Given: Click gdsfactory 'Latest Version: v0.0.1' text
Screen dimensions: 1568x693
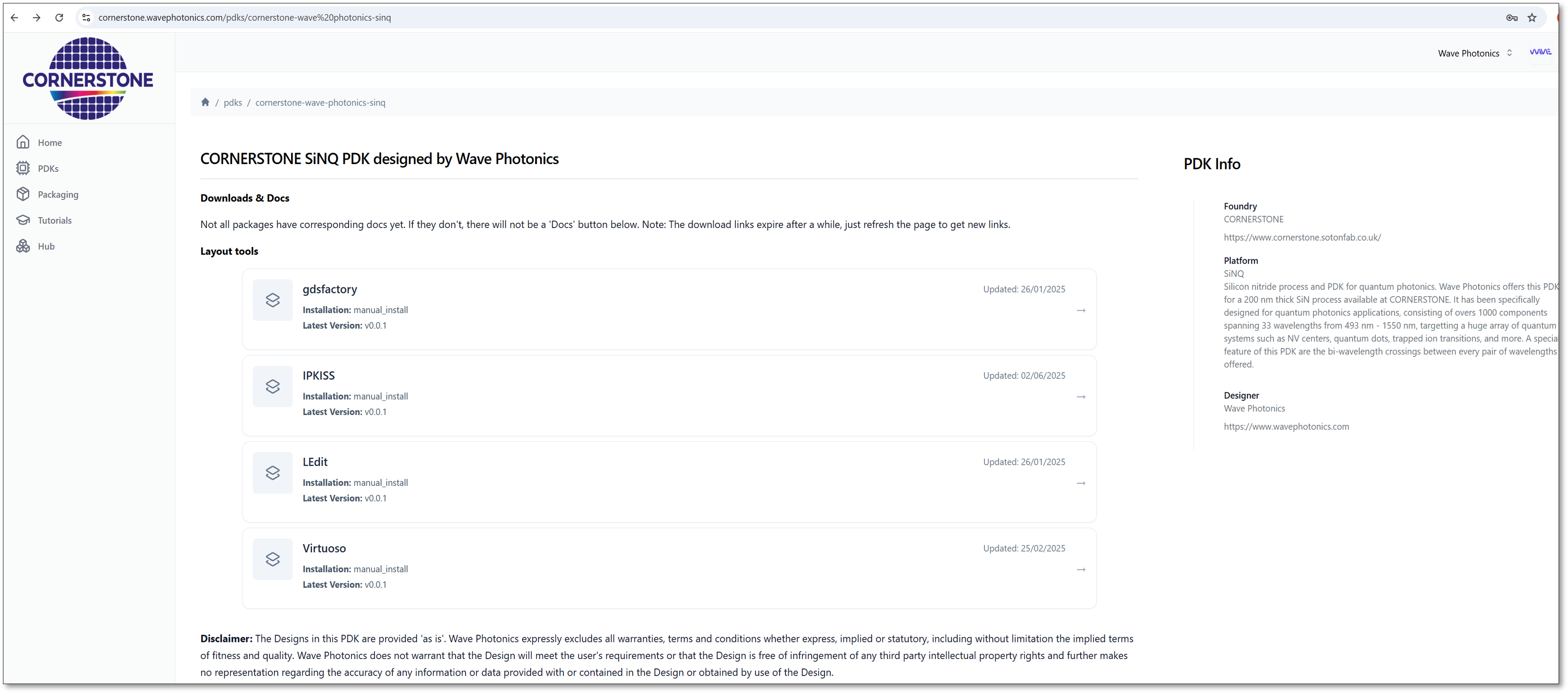Looking at the screenshot, I should pyautogui.click(x=345, y=326).
